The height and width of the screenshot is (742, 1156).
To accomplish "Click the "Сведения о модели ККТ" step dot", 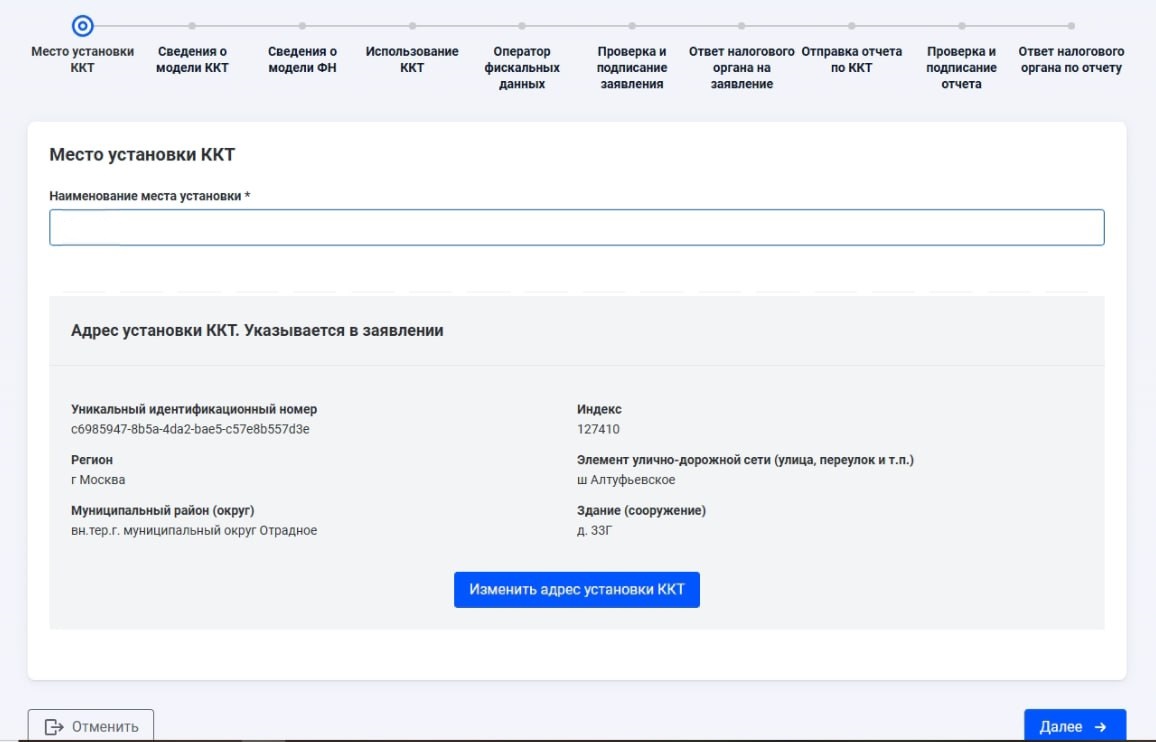I will click(190, 28).
